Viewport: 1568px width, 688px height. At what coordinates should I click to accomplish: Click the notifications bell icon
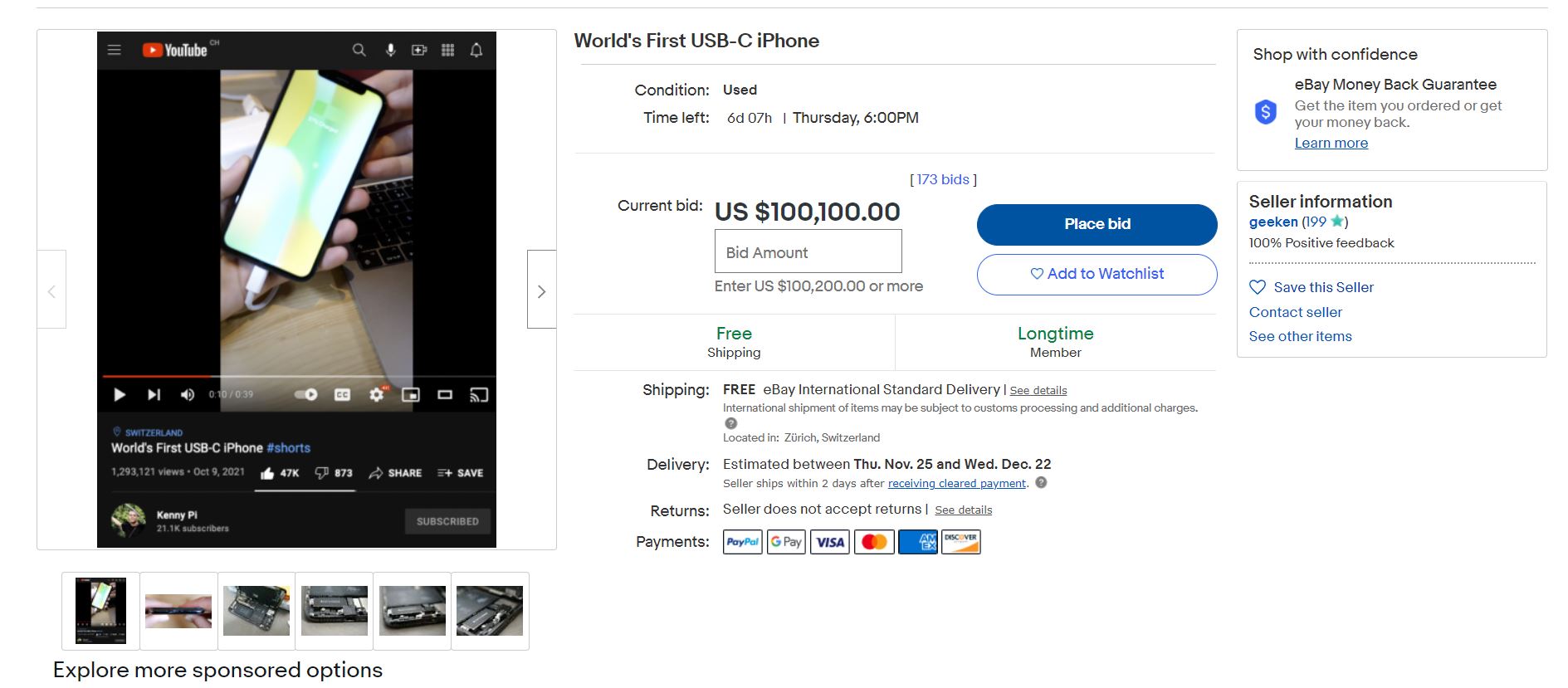[476, 50]
